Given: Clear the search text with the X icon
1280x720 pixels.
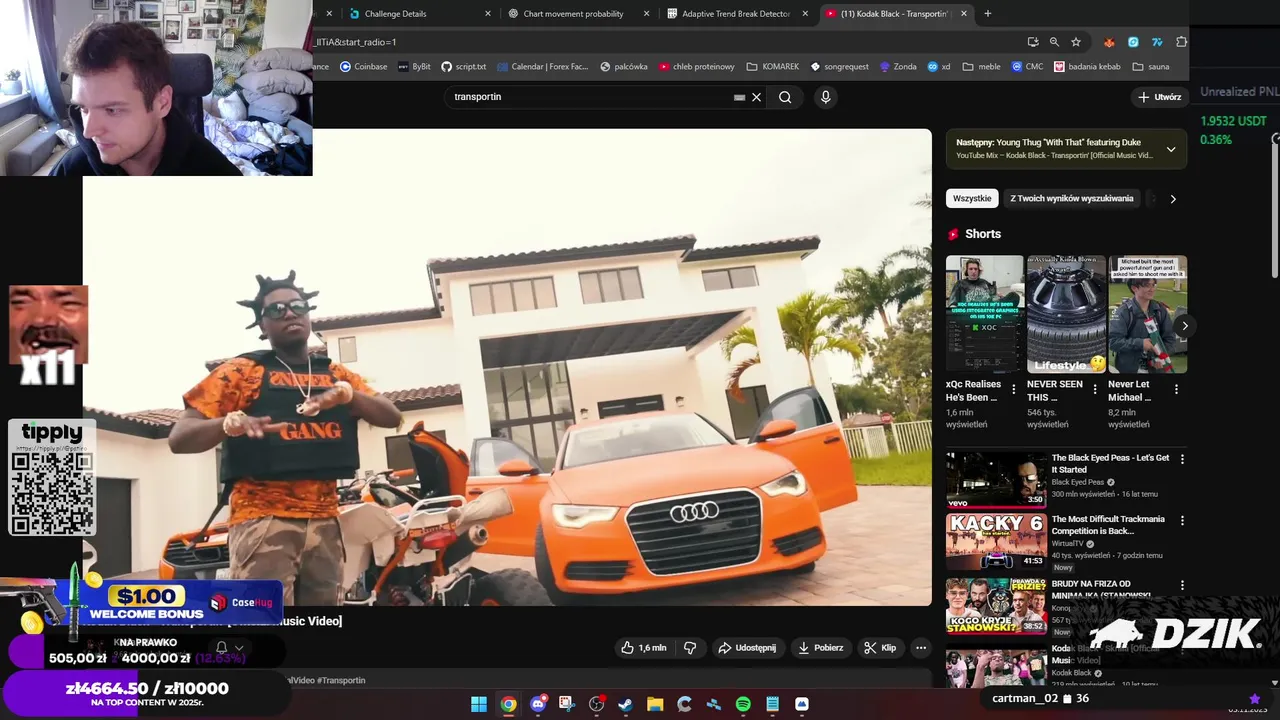Looking at the screenshot, I should click(757, 97).
